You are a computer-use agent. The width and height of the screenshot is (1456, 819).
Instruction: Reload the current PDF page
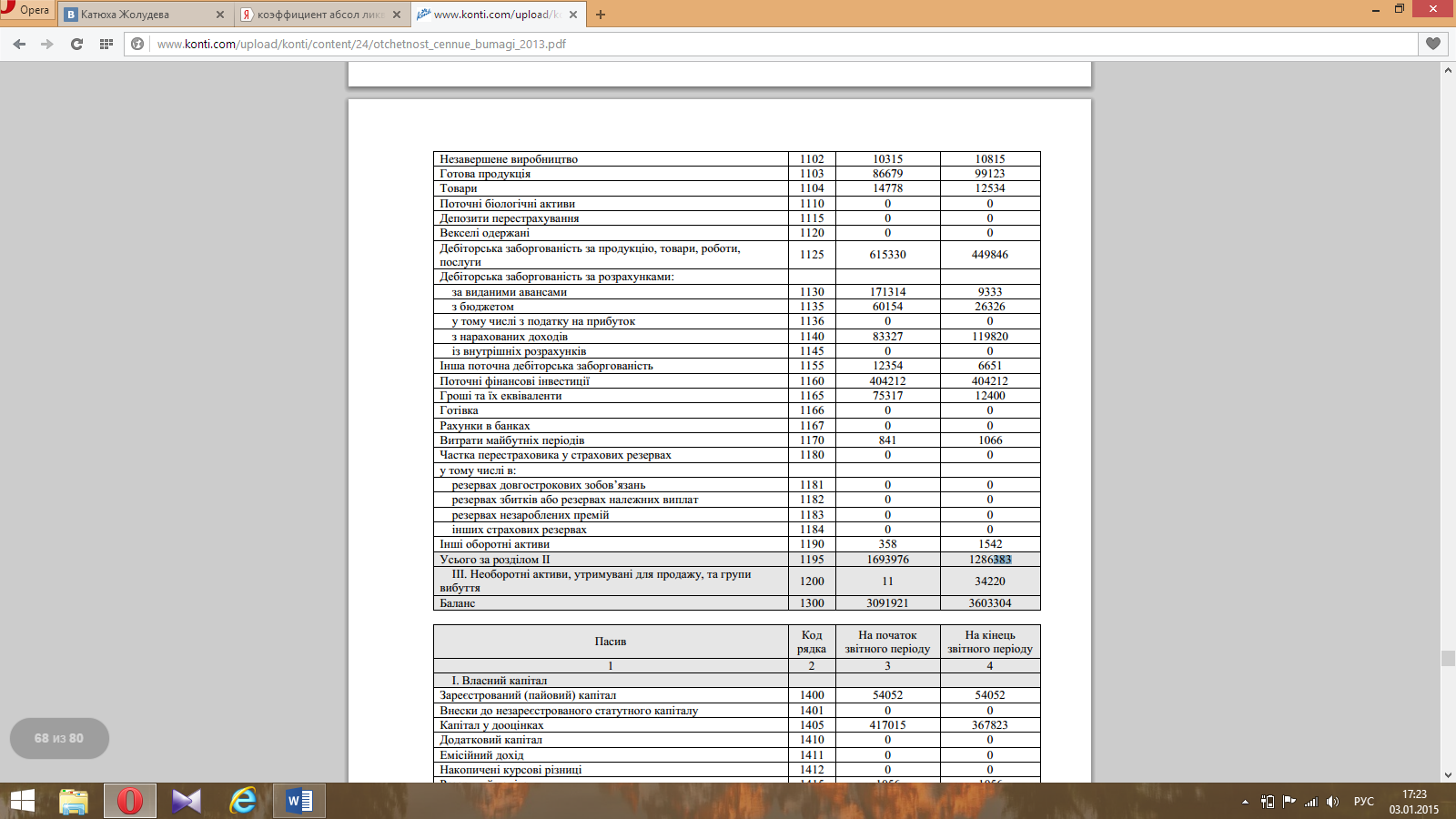76,44
